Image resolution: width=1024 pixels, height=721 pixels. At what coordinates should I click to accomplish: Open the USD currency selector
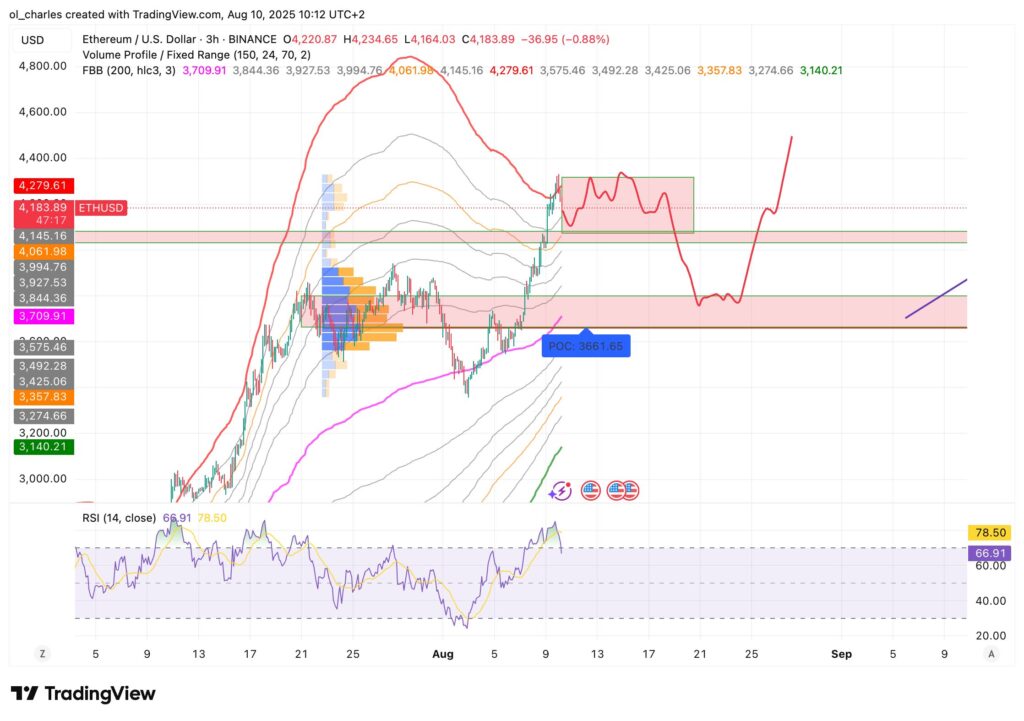(x=32, y=40)
